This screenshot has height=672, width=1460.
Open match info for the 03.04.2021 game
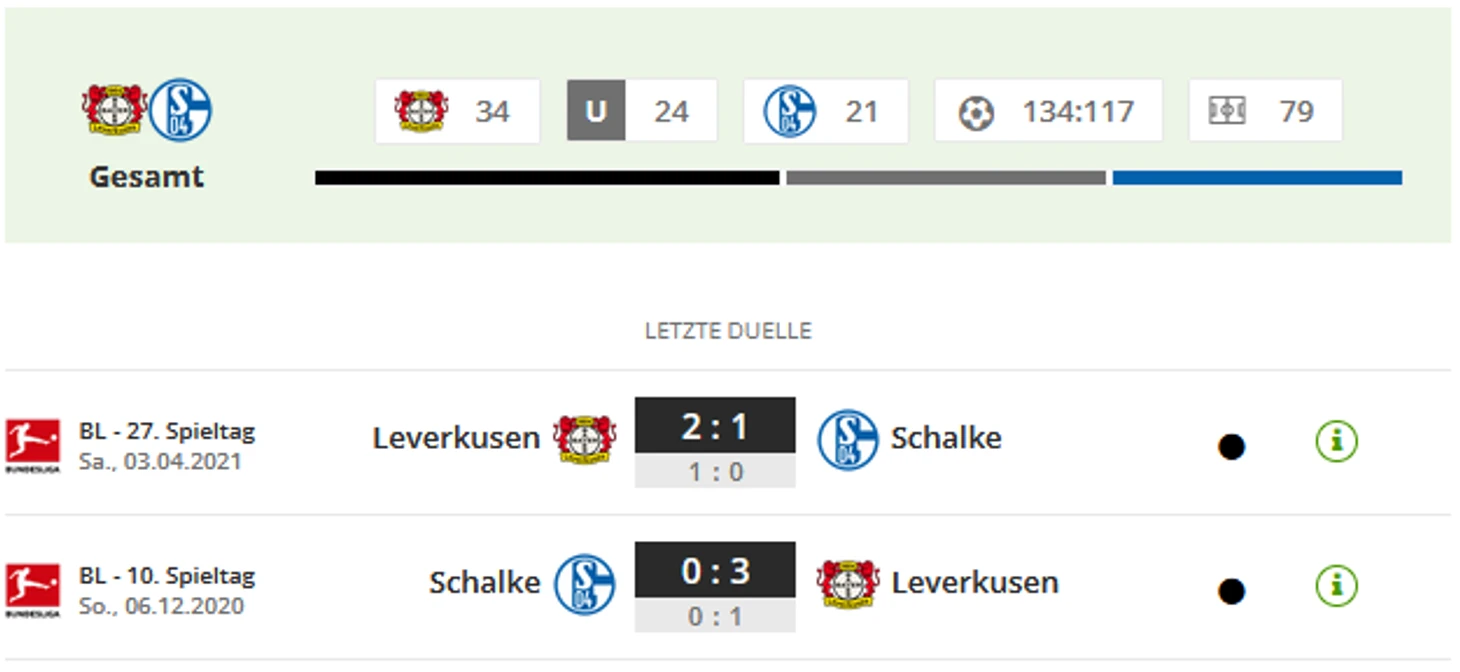click(1336, 440)
